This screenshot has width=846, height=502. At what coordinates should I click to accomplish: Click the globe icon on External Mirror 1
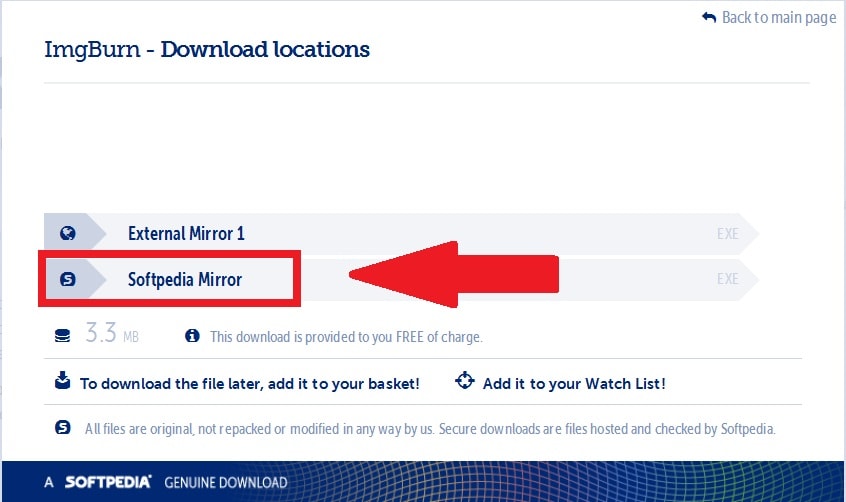(67, 234)
